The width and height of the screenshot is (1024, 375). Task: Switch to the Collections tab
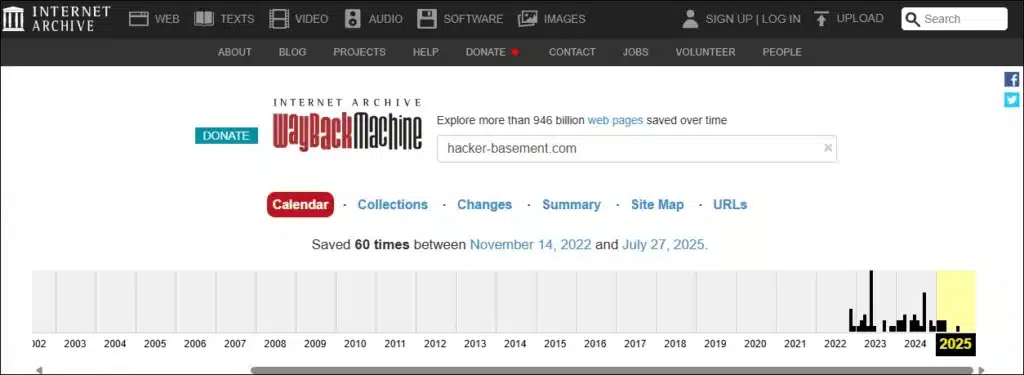pyautogui.click(x=392, y=204)
